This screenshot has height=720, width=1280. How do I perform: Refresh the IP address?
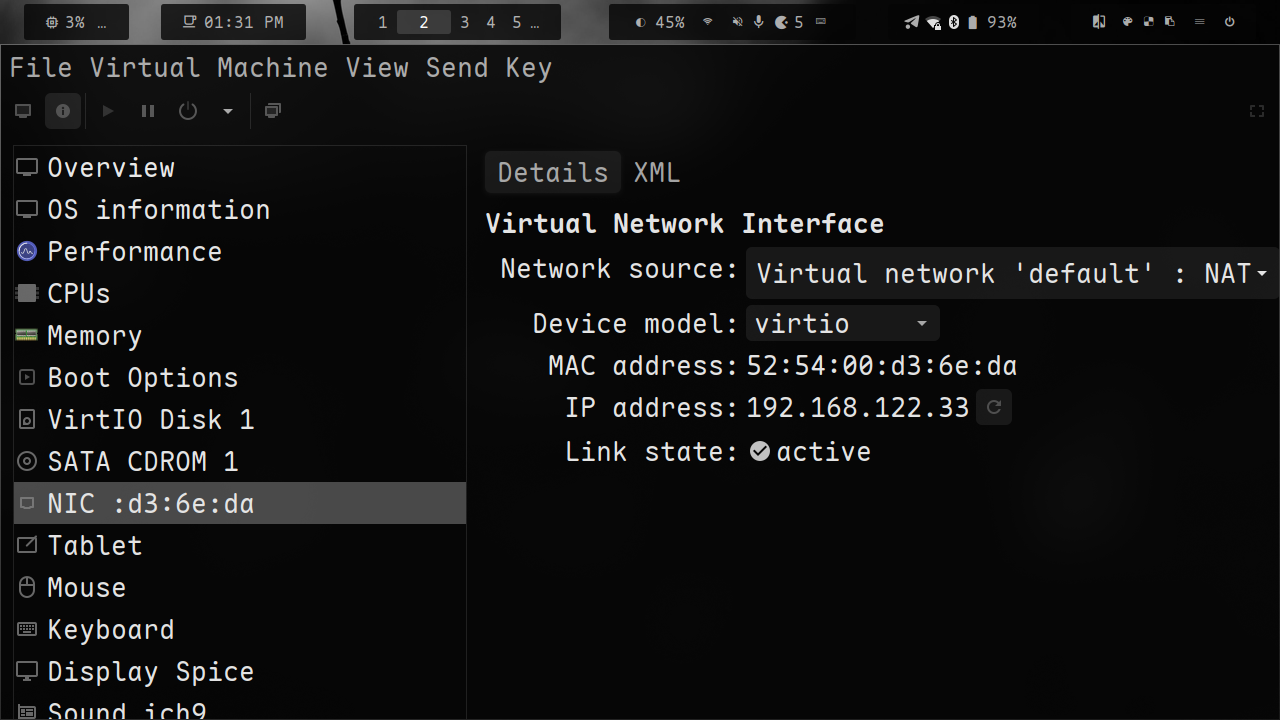pyautogui.click(x=994, y=407)
